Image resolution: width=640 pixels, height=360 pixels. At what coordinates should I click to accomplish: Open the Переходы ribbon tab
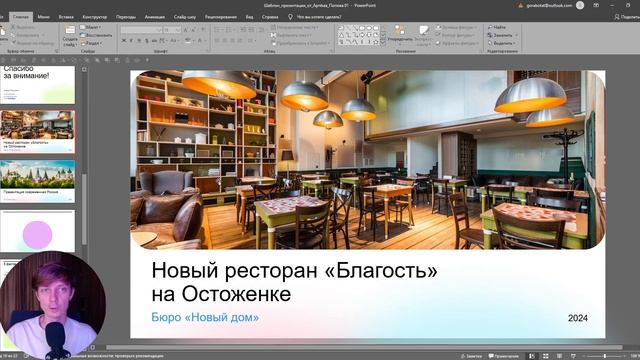click(x=126, y=17)
